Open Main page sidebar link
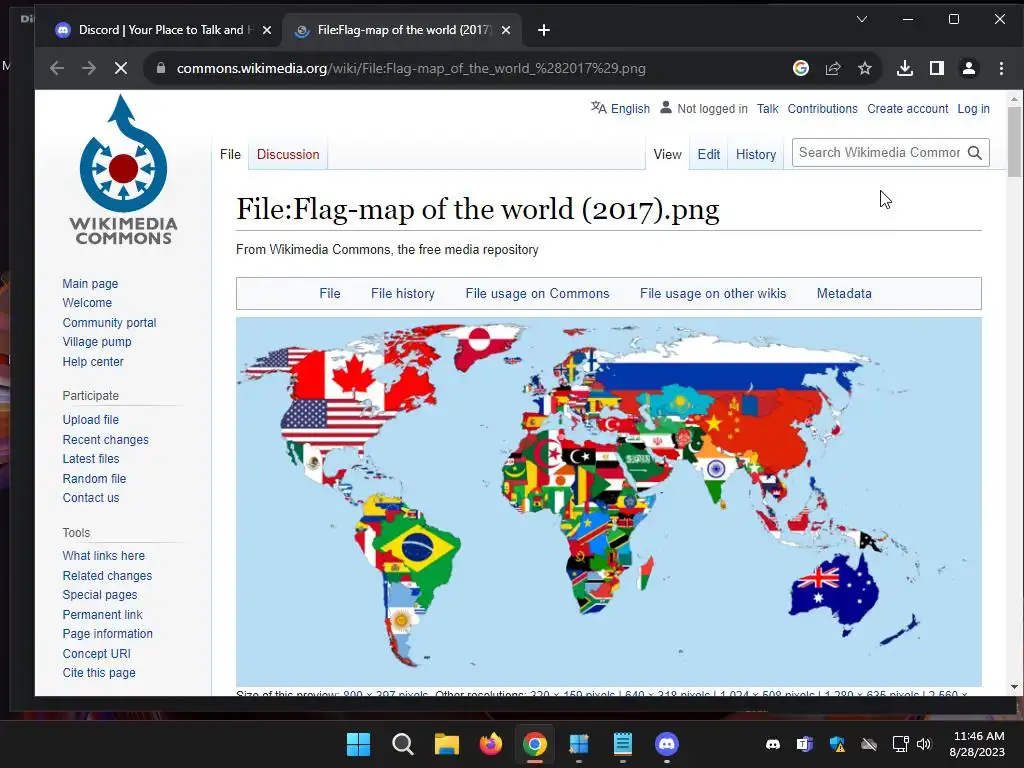The height and width of the screenshot is (768, 1024). (x=90, y=283)
